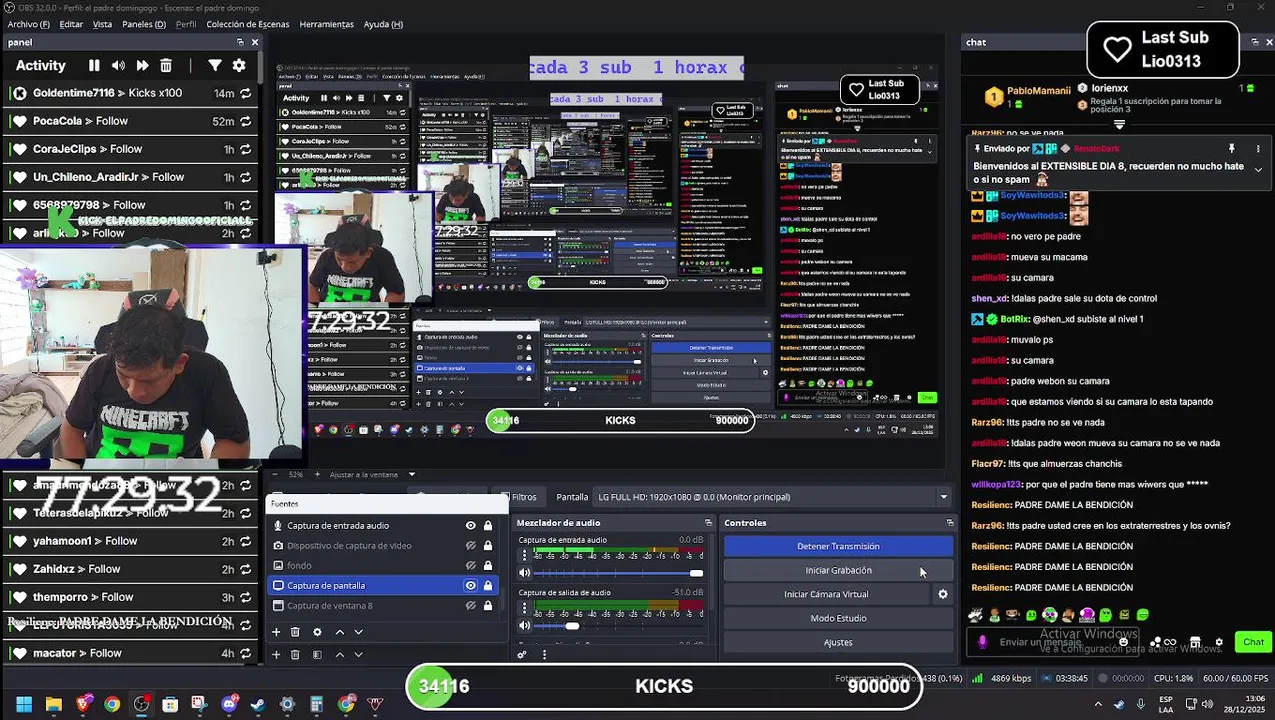Add a new source with plus icon
Image resolution: width=1275 pixels, height=720 pixels.
point(276,632)
